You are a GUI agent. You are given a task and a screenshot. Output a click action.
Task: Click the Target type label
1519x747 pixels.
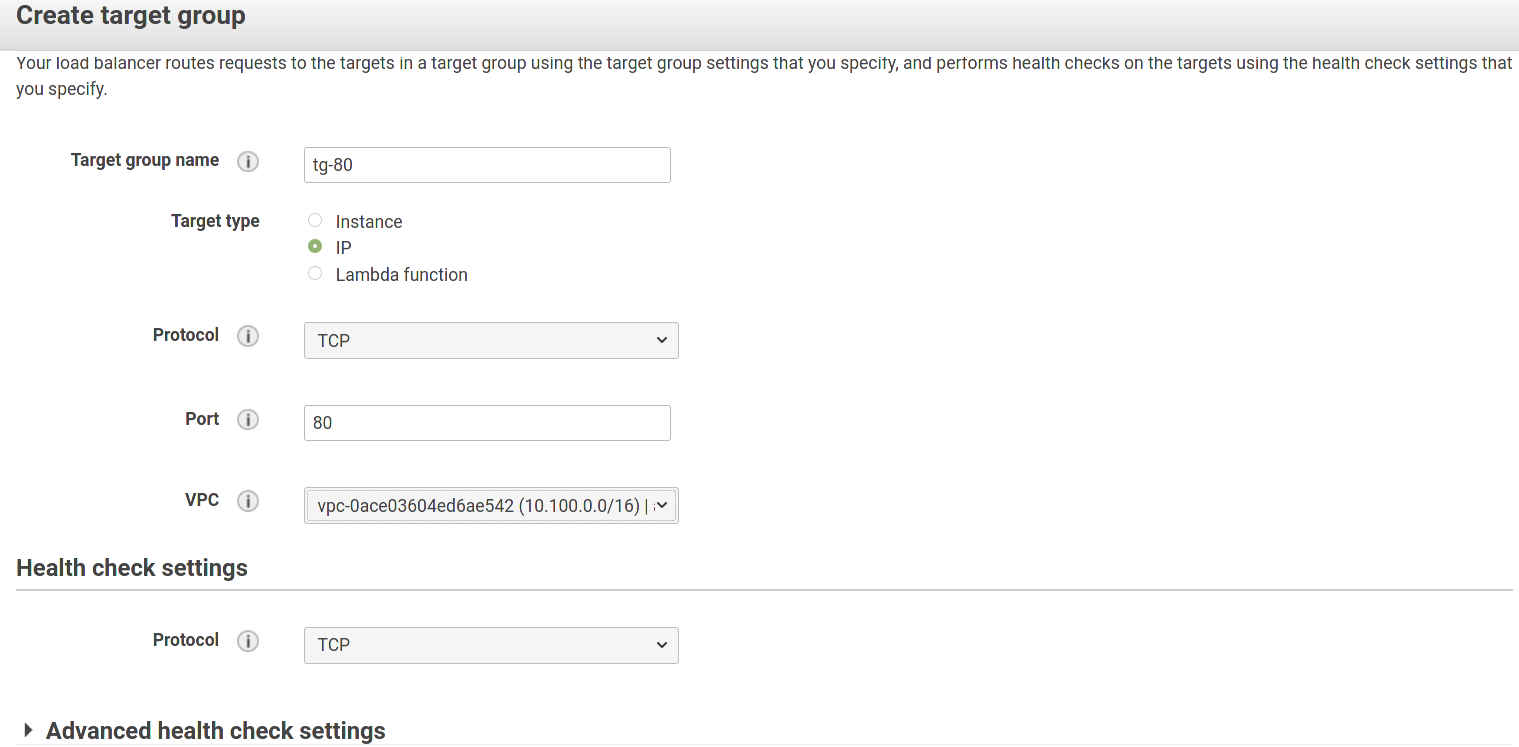[x=215, y=221]
